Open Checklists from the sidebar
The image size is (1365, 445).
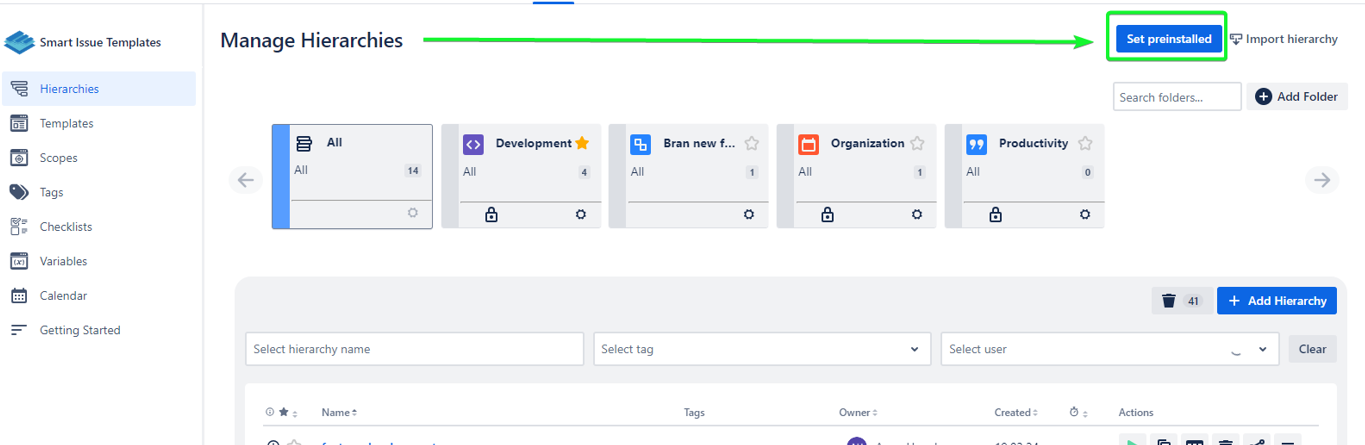(66, 227)
